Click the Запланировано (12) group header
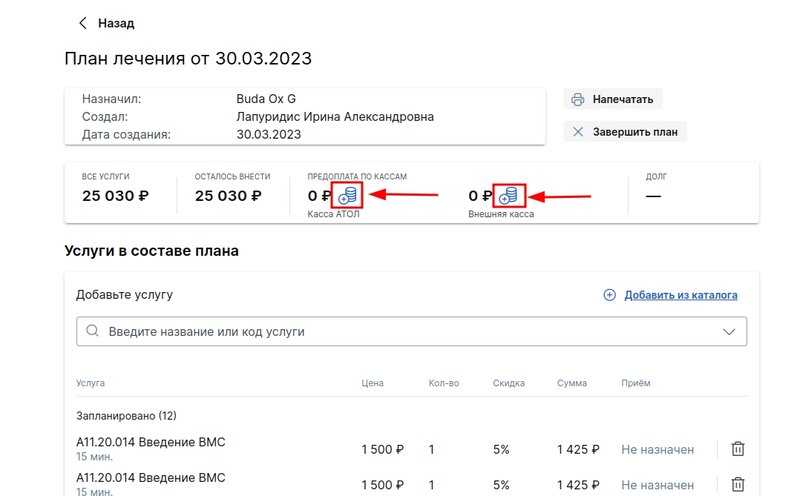This screenshot has width=800, height=496. click(x=127, y=416)
